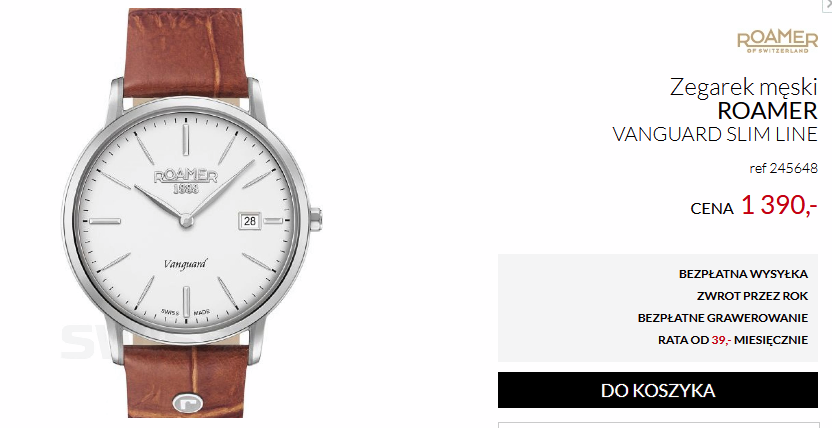Open BEZPŁATNA WYSYŁKA shipping info
832x428 pixels.
pyautogui.click(x=743, y=274)
